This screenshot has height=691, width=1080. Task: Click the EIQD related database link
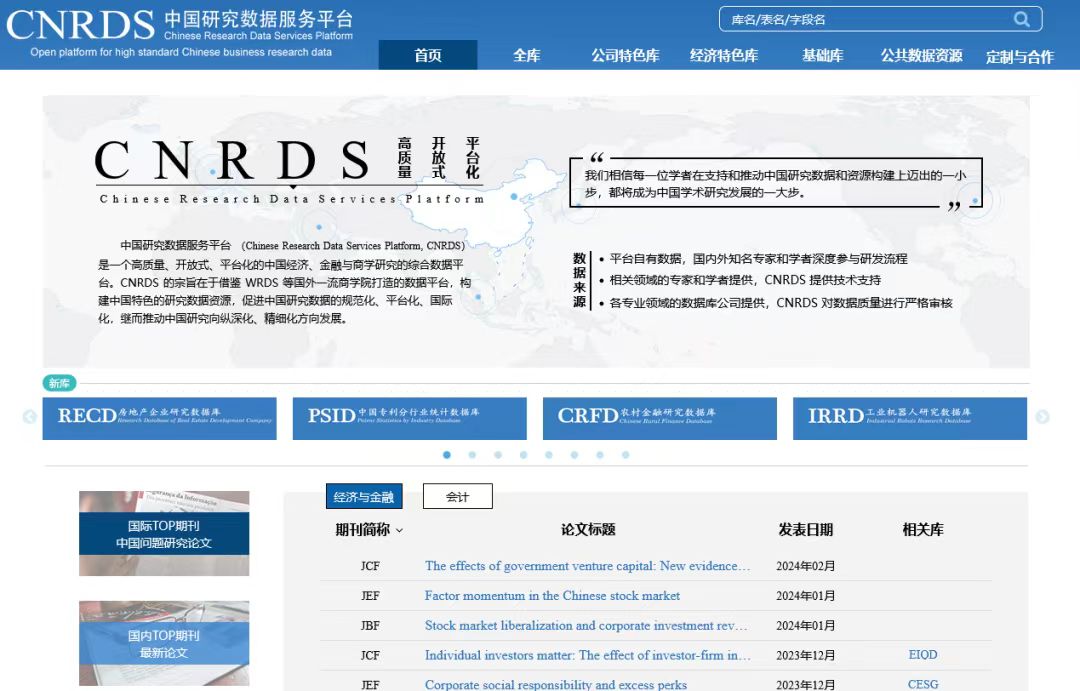[922, 655]
